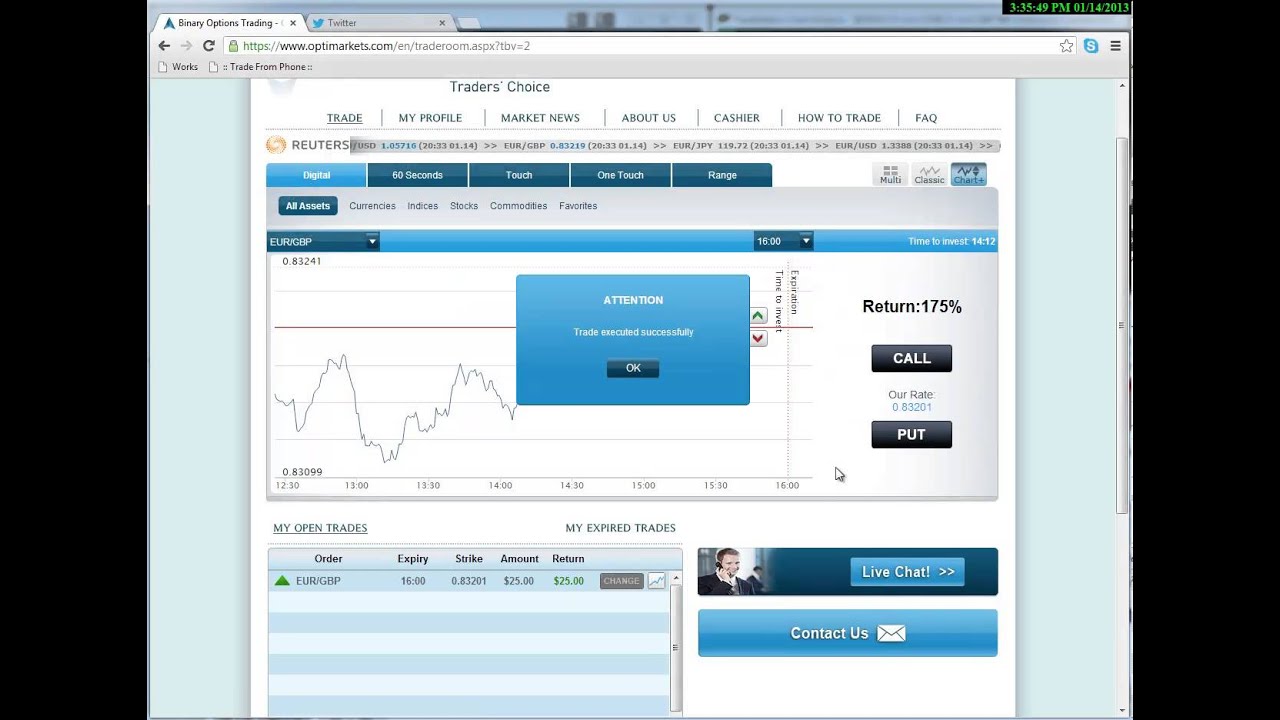
Task: Open CASHIER menu item
Action: point(737,118)
